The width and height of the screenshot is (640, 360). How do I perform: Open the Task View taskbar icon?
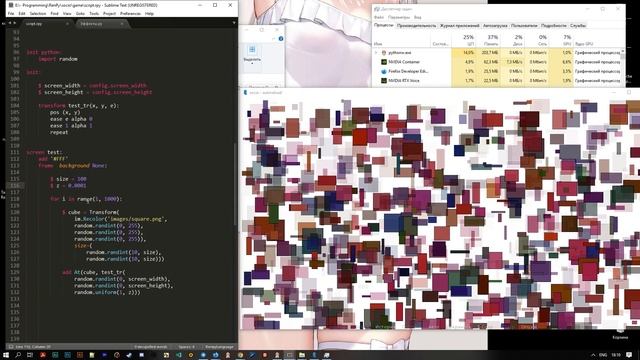30,355
